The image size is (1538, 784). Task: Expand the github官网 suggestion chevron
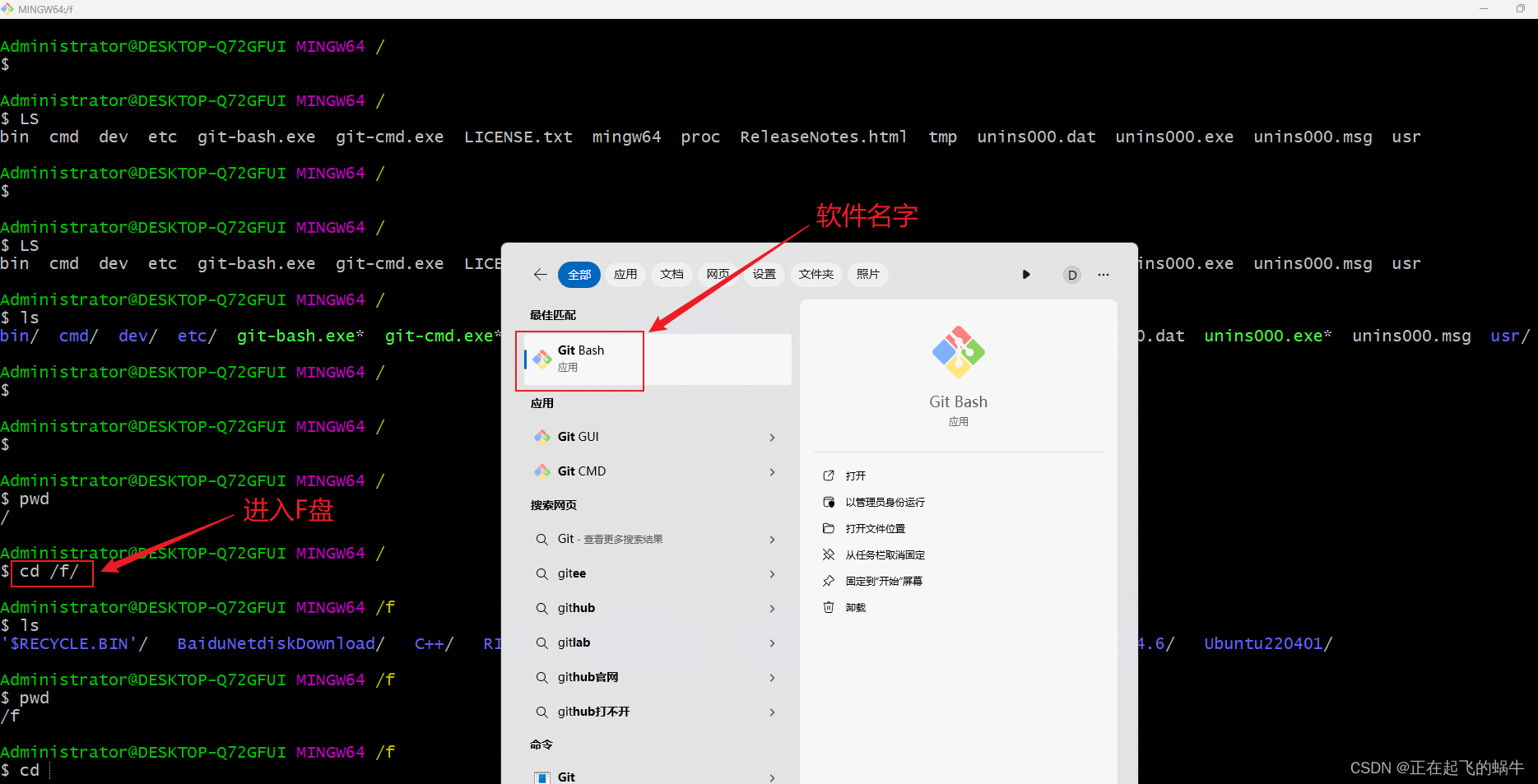(772, 678)
